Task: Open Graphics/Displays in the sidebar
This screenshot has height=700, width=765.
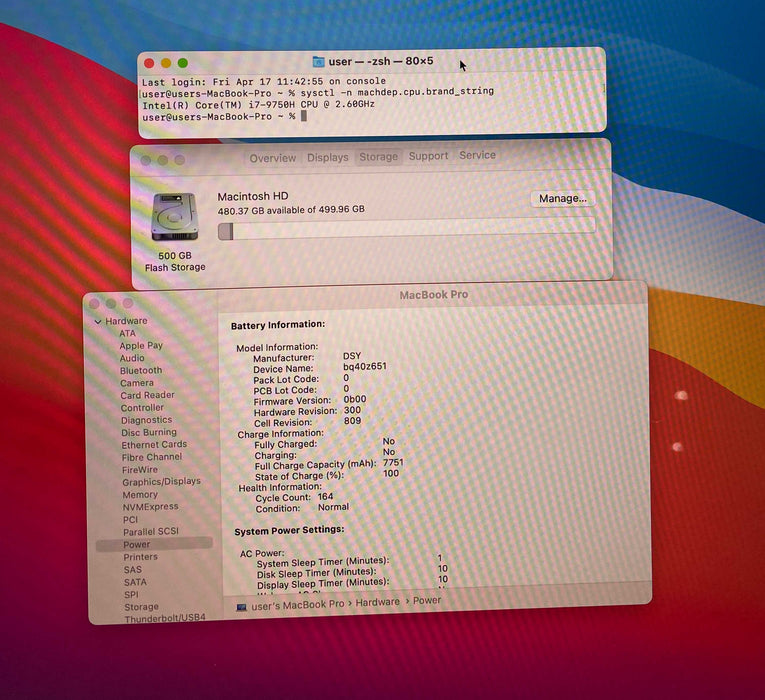Action: 161,481
